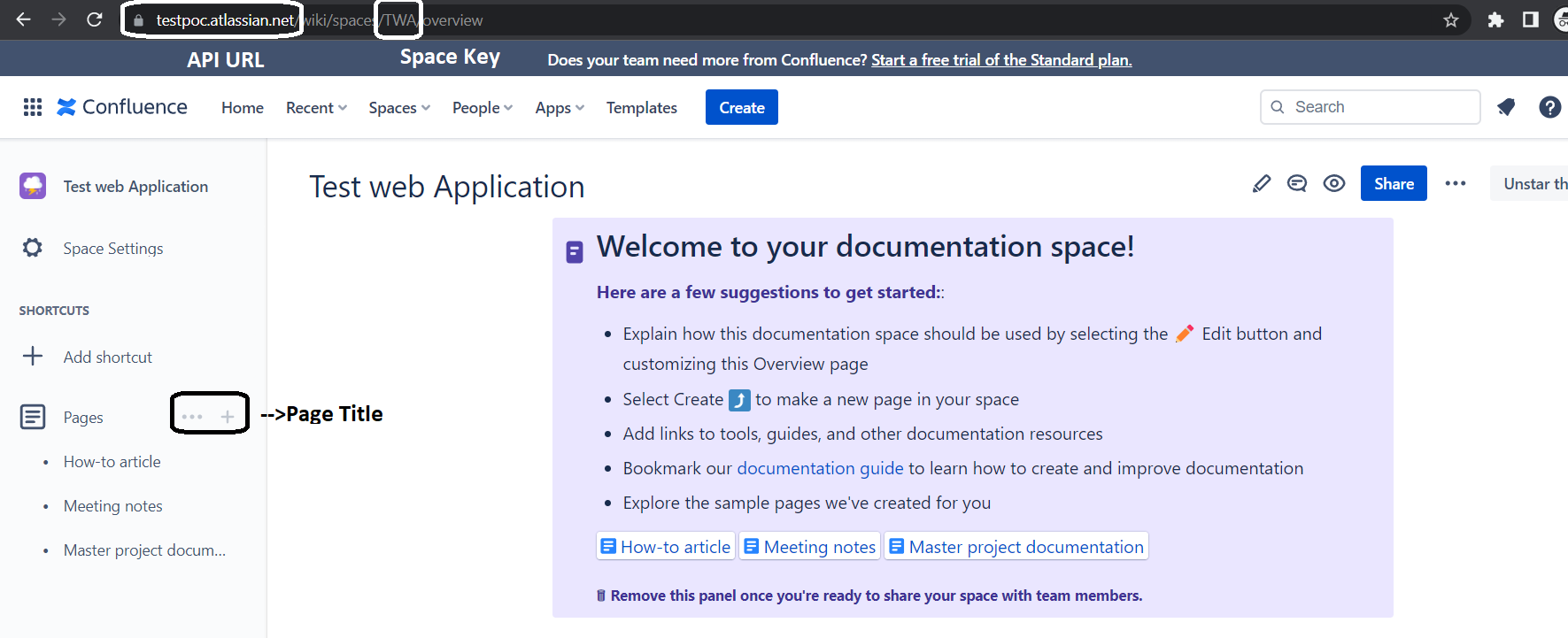This screenshot has width=1568, height=638.
Task: Click the site lock icon in address bar
Action: (138, 19)
